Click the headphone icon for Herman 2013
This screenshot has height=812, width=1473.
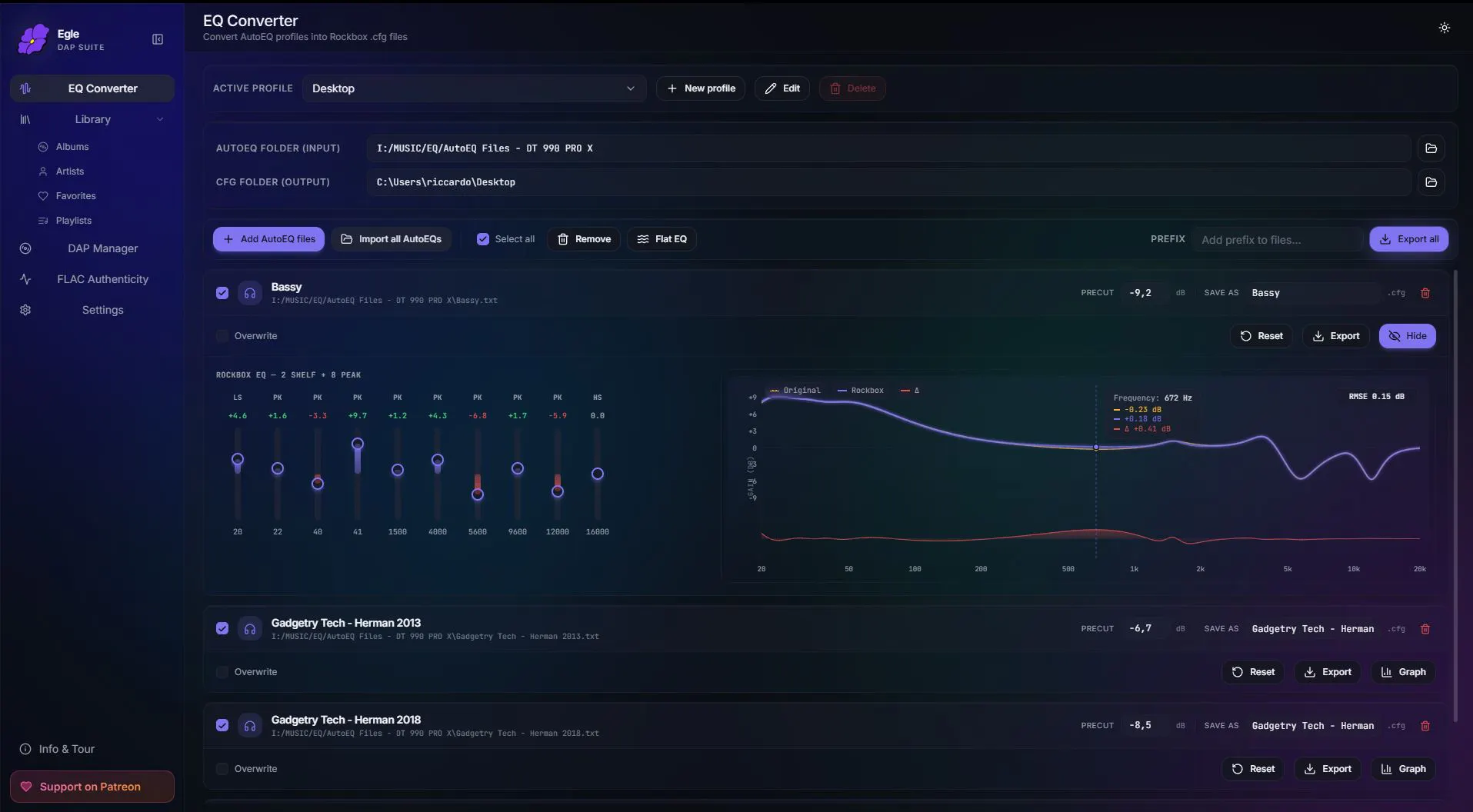[250, 629]
